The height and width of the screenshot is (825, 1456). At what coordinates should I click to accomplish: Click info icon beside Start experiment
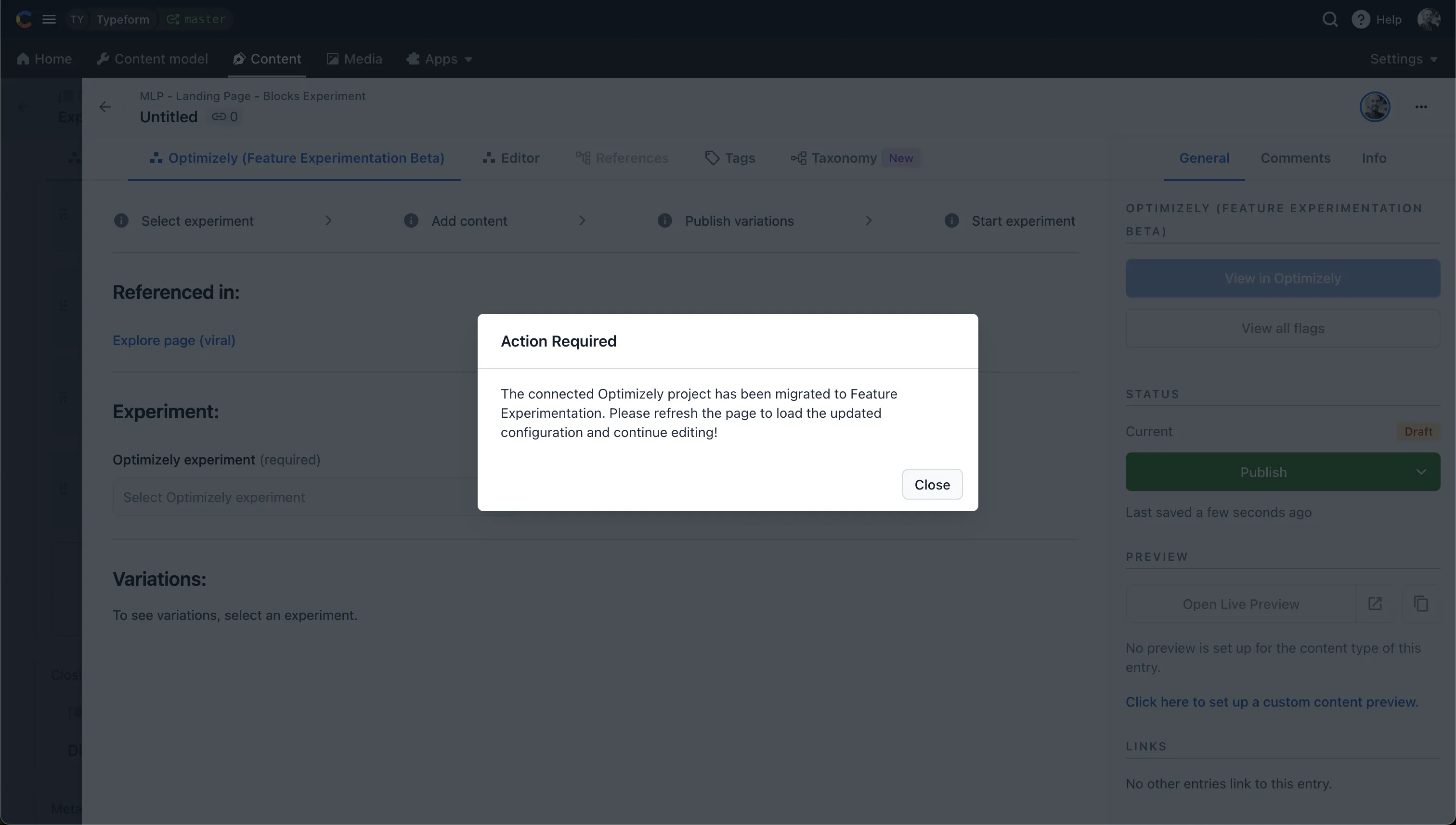point(951,220)
